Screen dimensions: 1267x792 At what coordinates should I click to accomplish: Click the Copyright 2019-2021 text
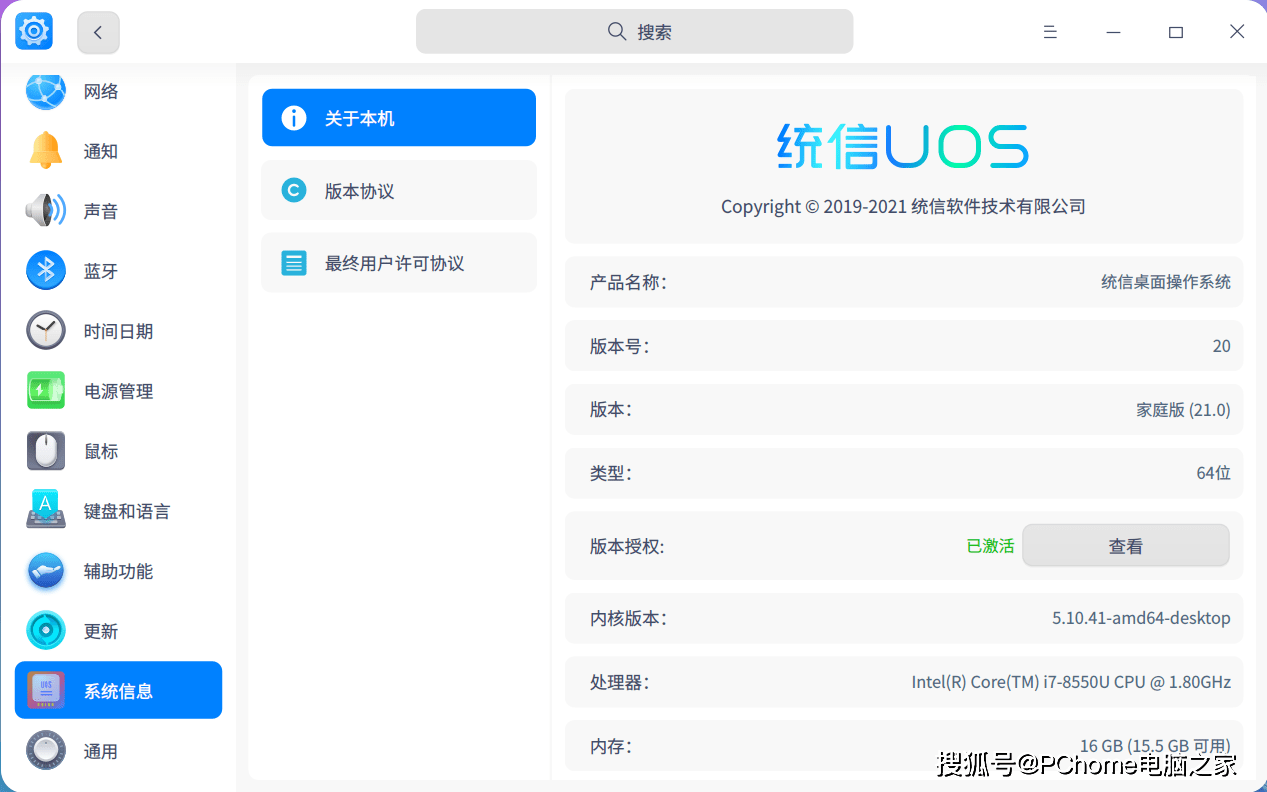(x=903, y=206)
